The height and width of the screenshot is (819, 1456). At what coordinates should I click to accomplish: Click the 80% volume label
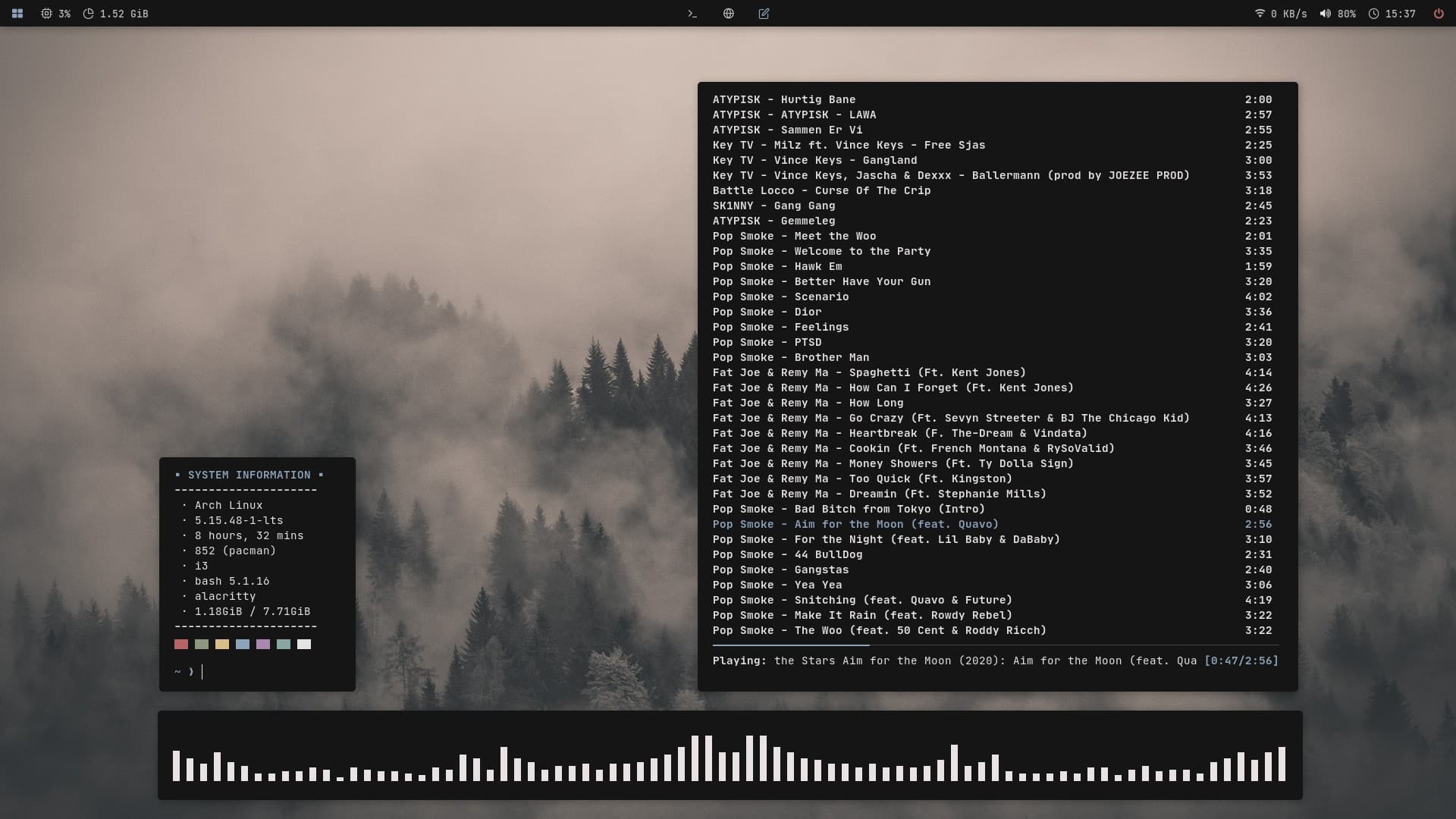tap(1347, 14)
